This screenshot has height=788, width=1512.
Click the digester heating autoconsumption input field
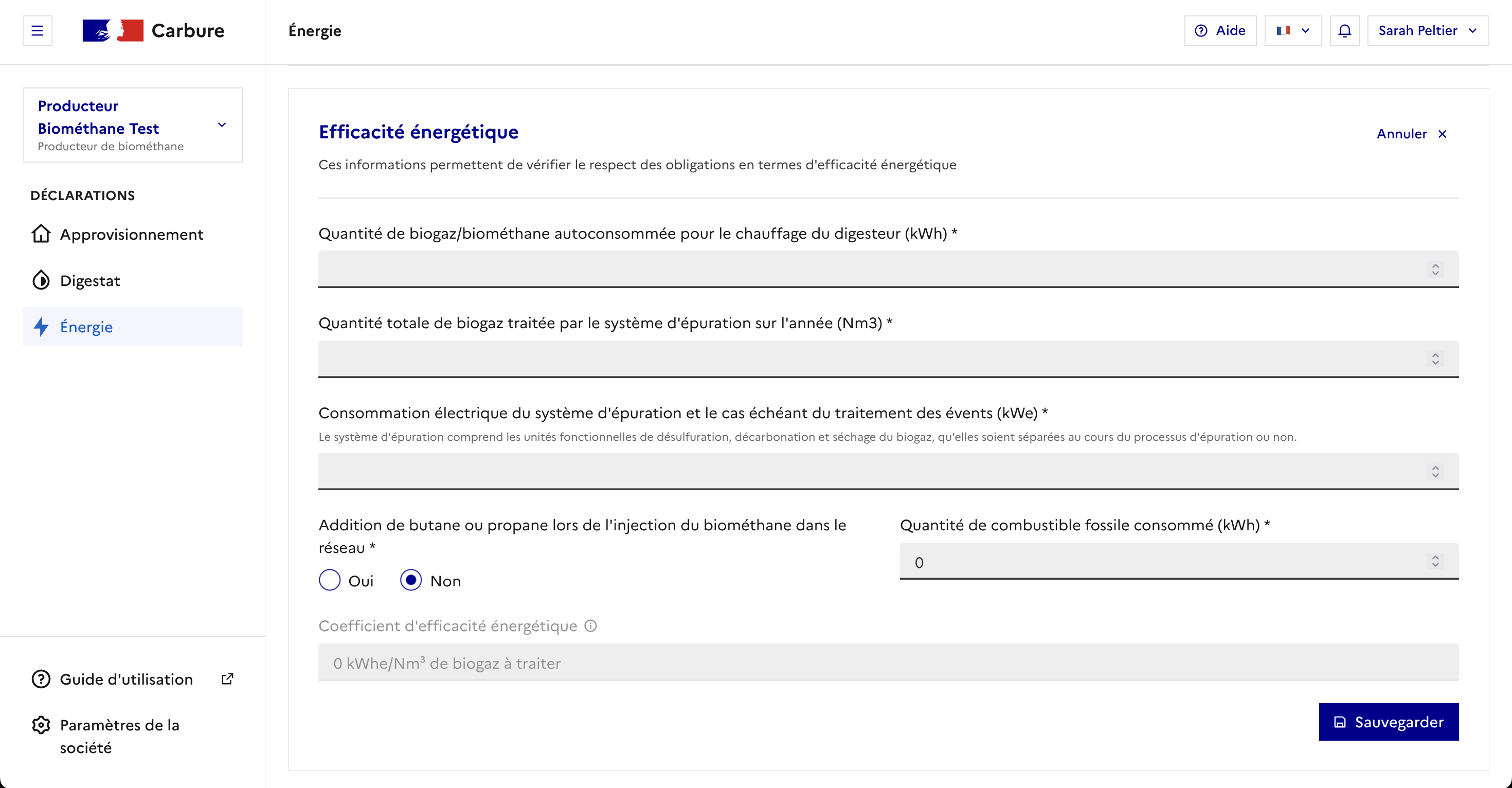coord(869,269)
